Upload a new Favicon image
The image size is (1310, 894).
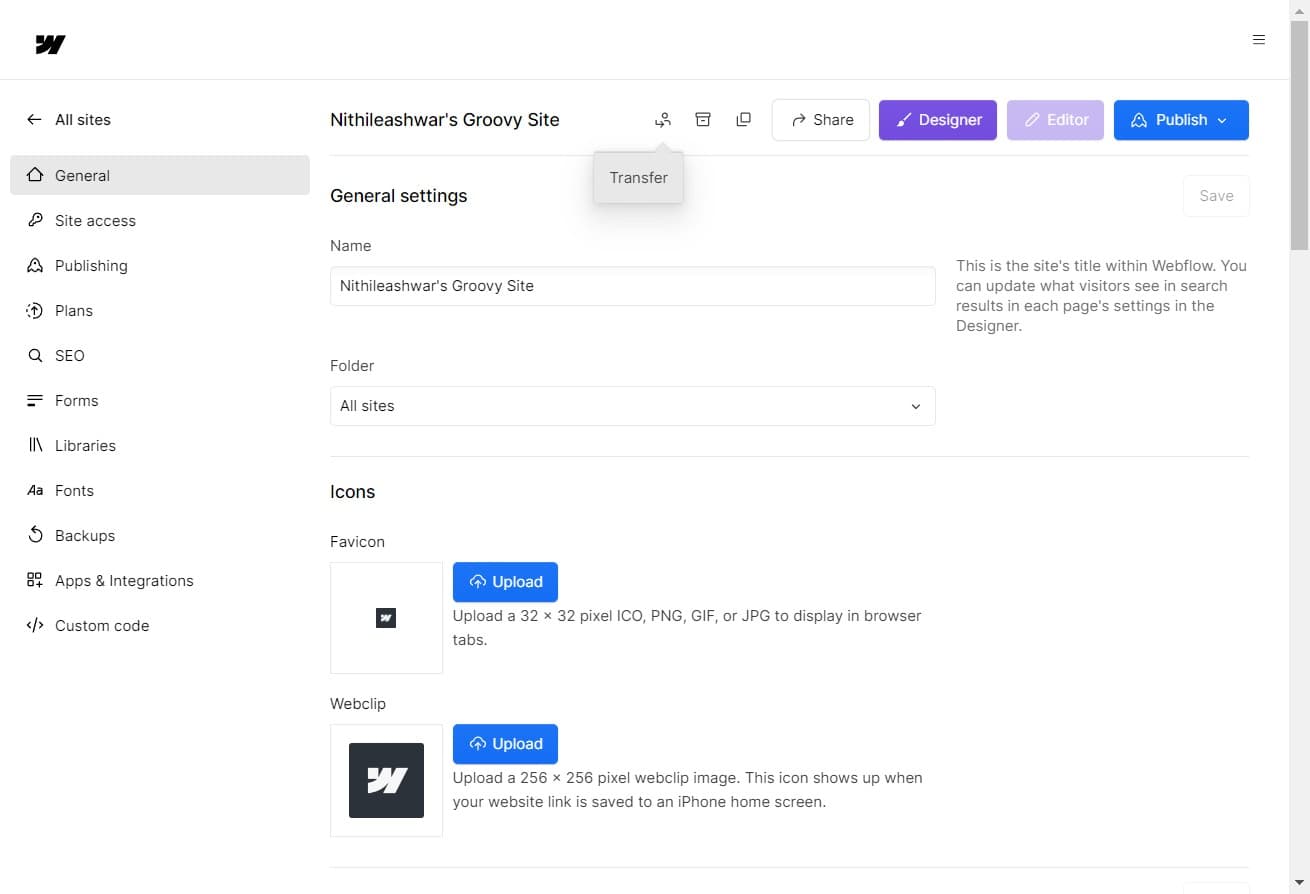pyautogui.click(x=505, y=581)
